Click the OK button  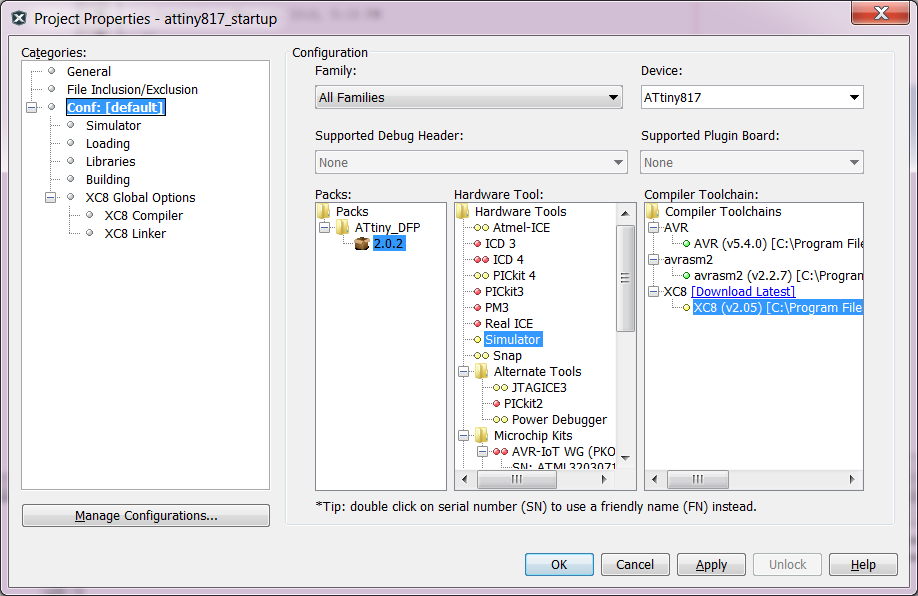(x=559, y=564)
